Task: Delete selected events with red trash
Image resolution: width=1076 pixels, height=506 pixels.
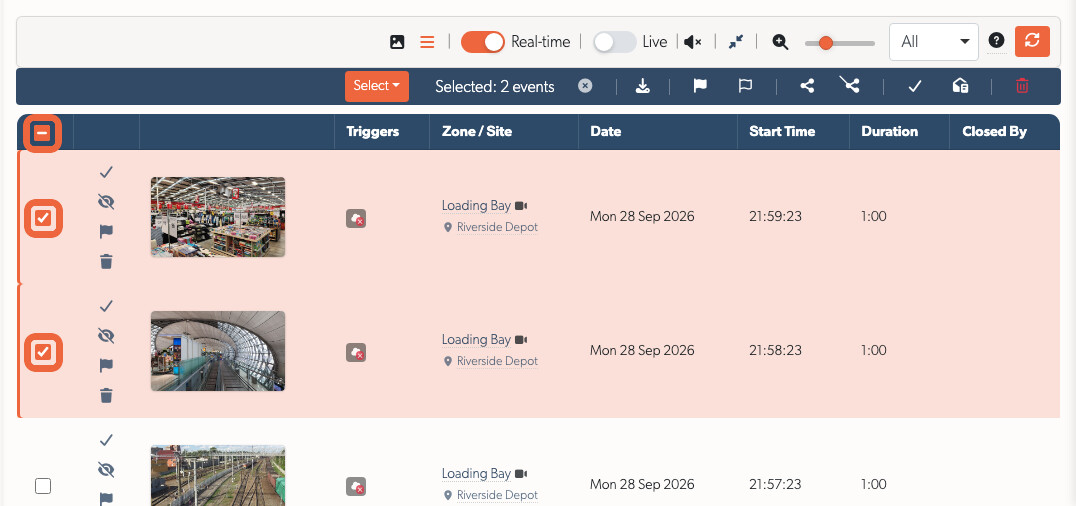Action: pos(1022,86)
